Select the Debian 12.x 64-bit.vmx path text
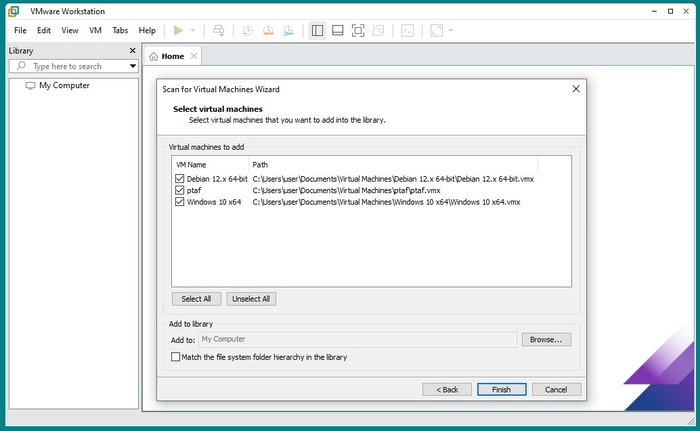700x431 pixels. click(393, 179)
